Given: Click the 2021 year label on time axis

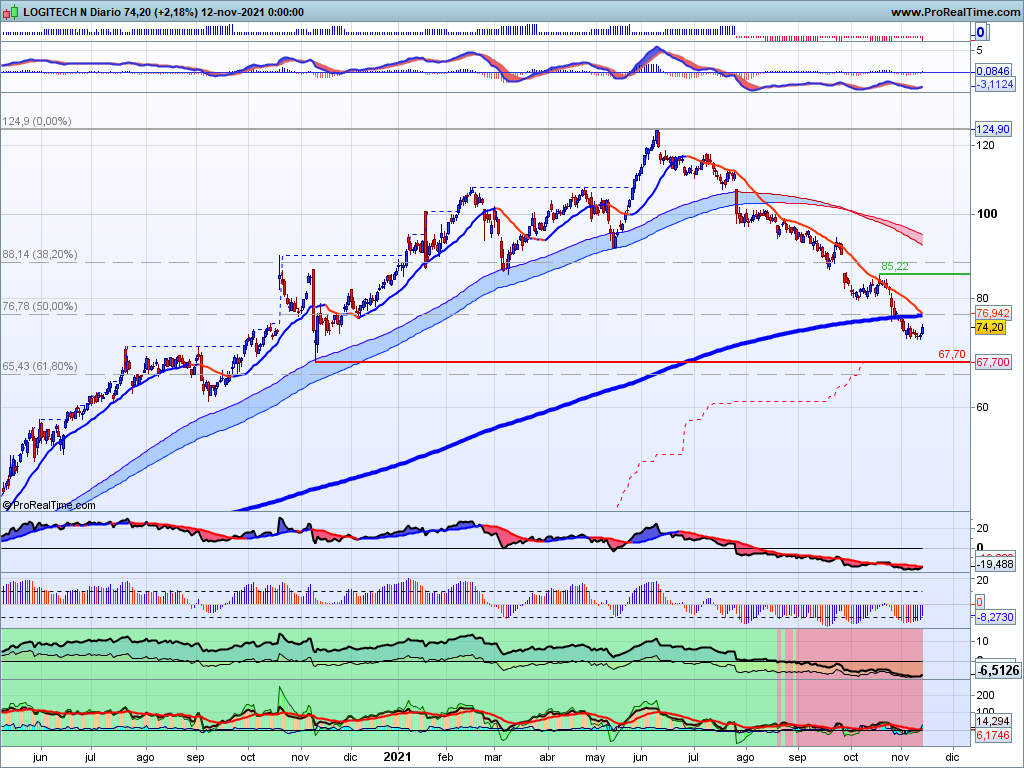Looking at the screenshot, I should tap(397, 756).
